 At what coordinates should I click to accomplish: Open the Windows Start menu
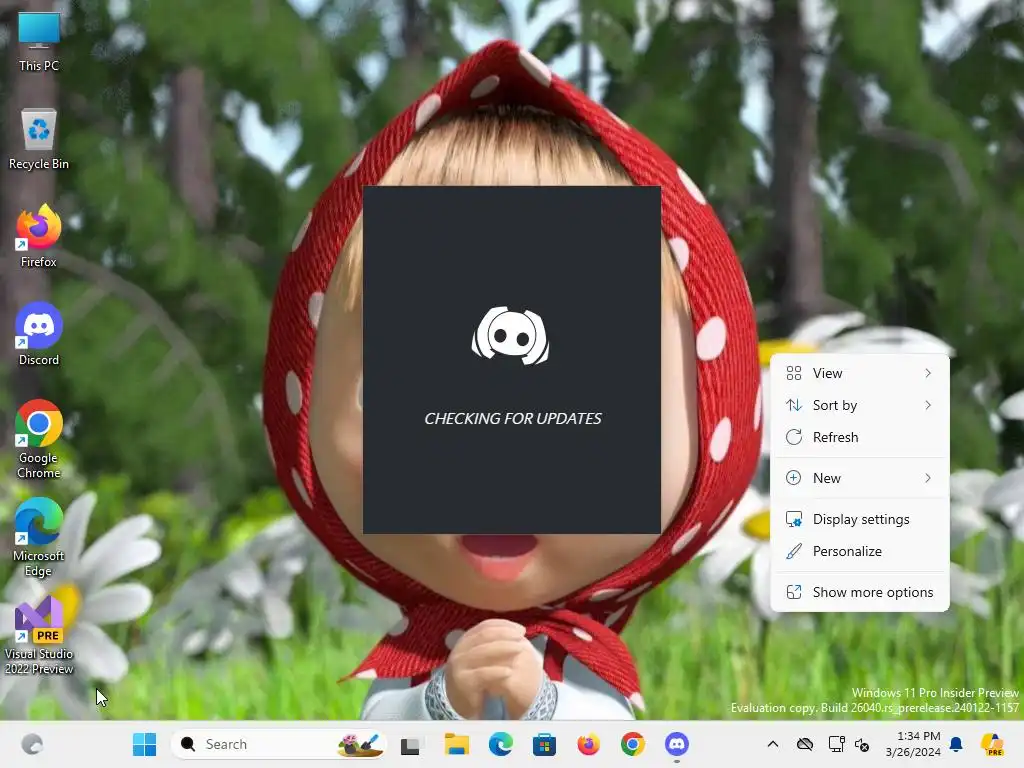point(144,744)
